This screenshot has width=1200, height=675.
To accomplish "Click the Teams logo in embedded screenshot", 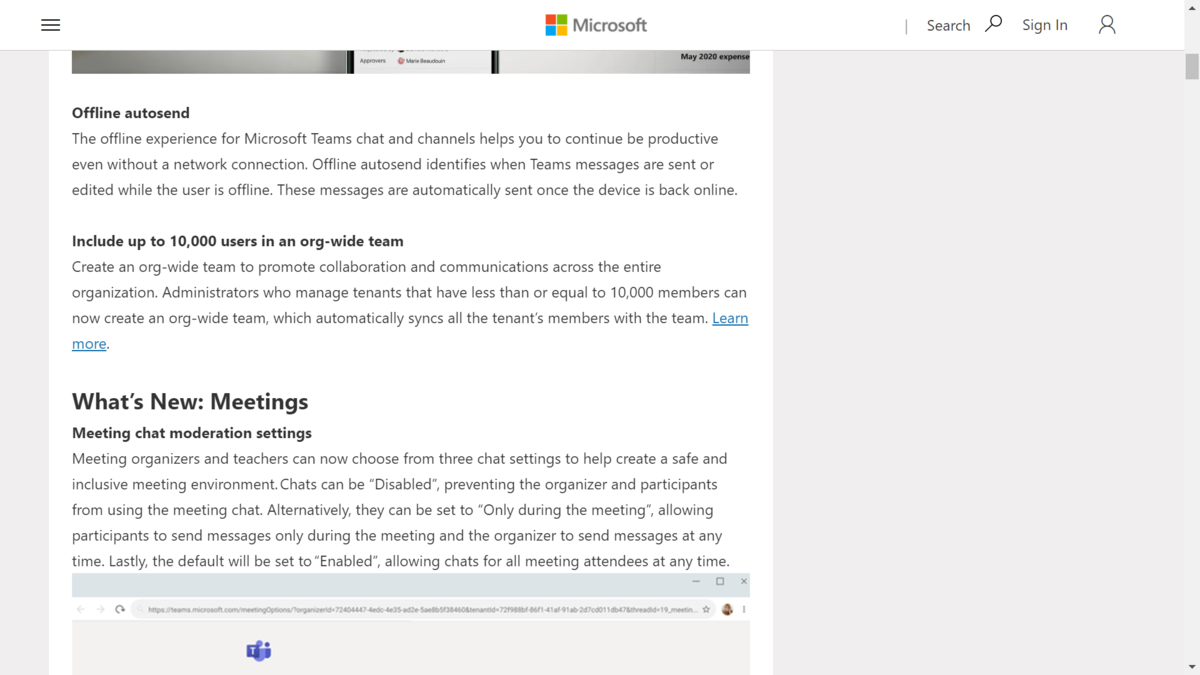I will coord(259,651).
